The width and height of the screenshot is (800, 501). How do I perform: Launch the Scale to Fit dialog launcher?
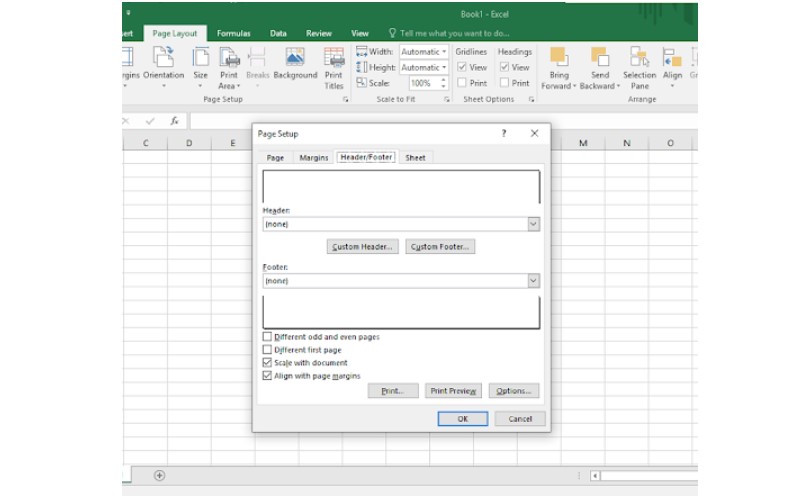click(x=447, y=99)
